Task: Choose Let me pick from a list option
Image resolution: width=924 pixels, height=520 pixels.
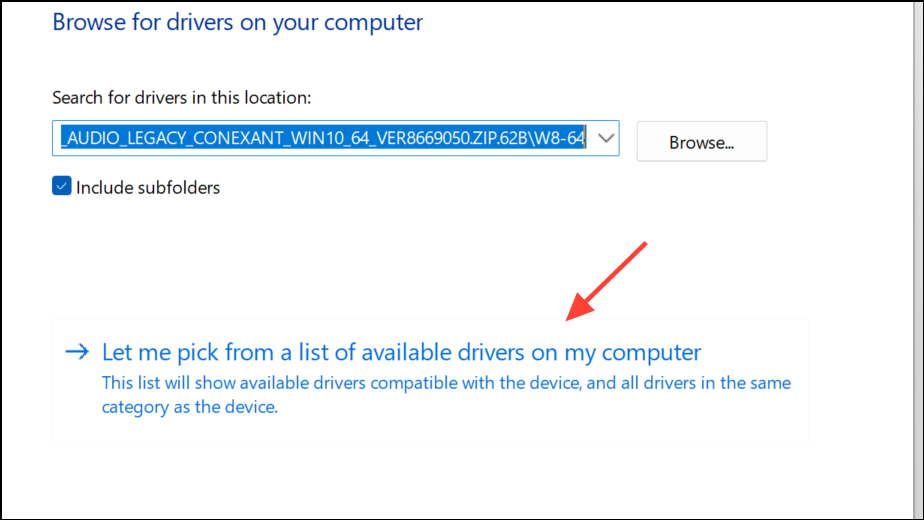Action: click(x=401, y=352)
